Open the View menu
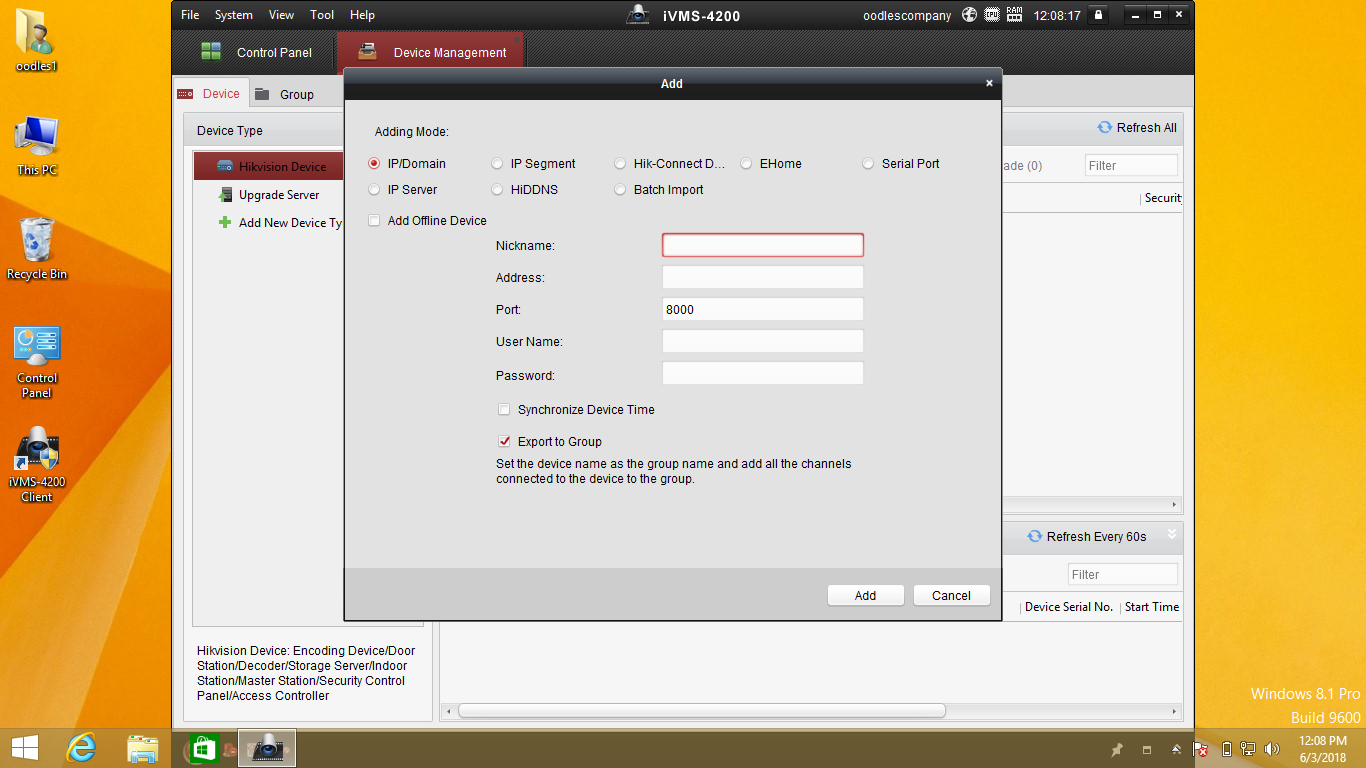 pos(282,15)
